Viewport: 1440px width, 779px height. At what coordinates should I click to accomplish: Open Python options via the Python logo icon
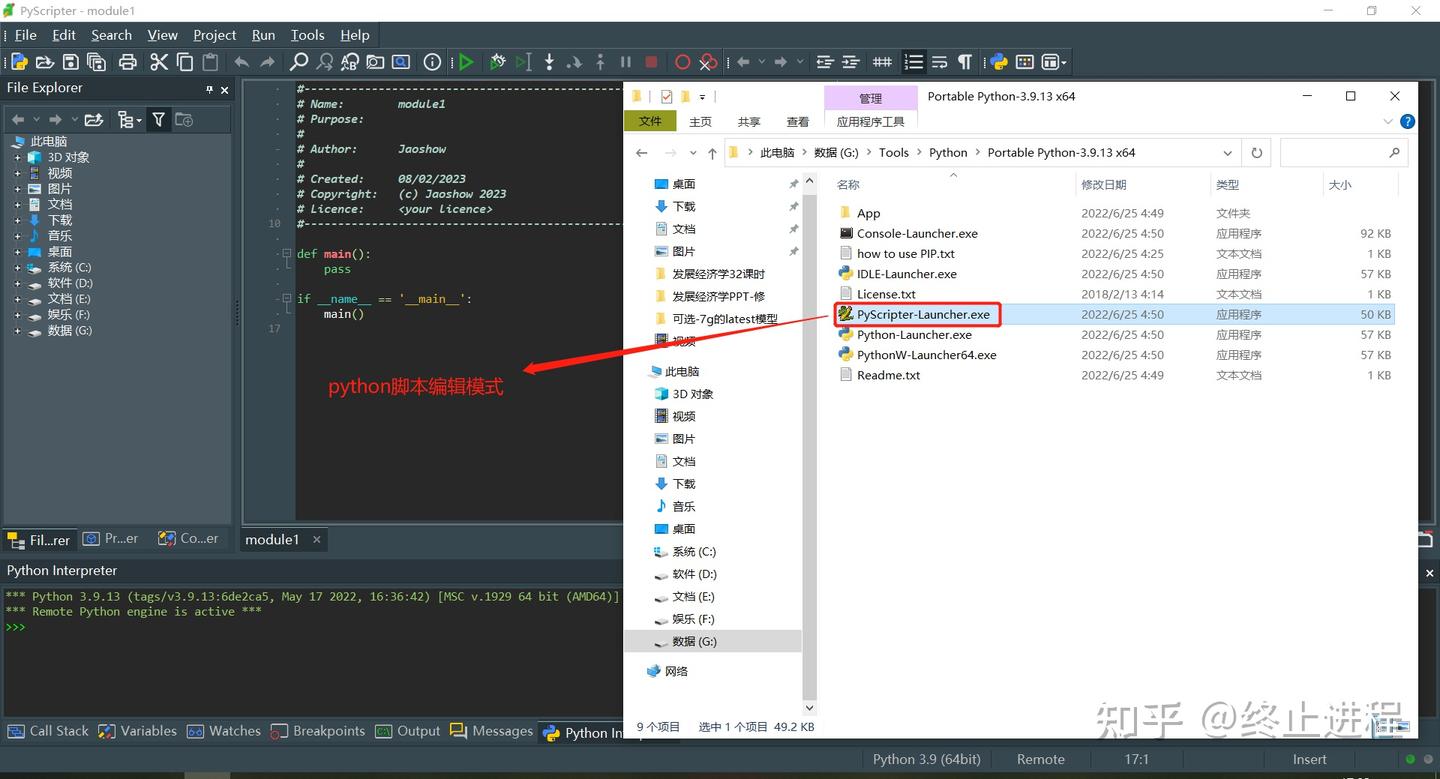(x=996, y=62)
